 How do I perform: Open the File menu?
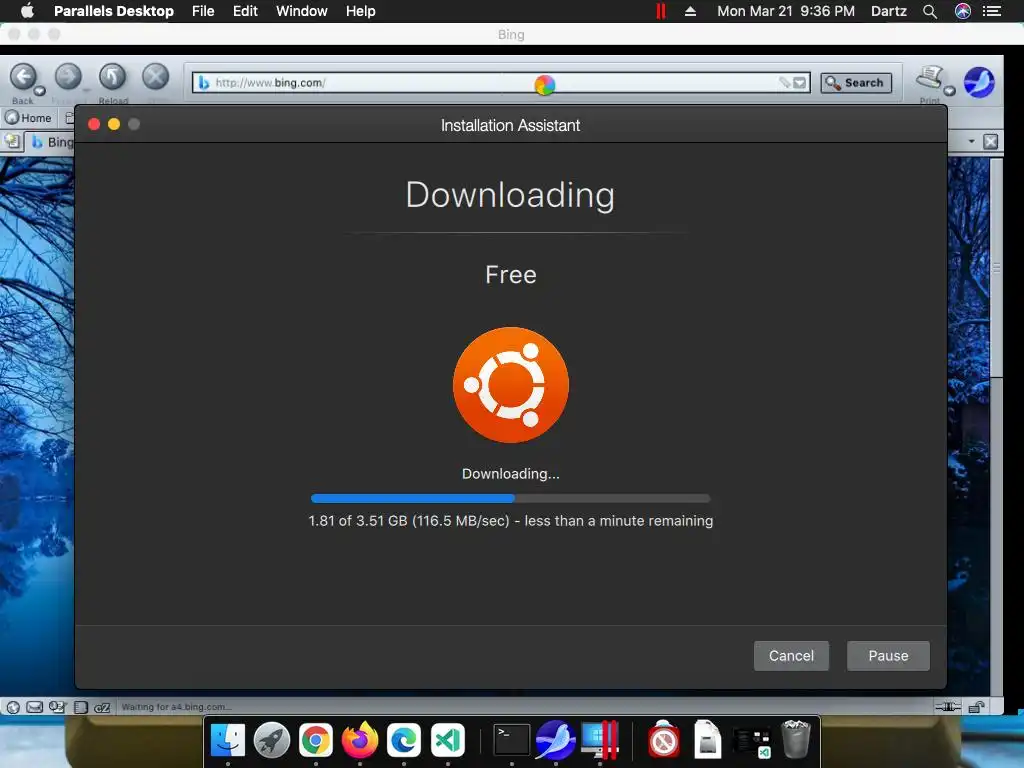point(203,11)
